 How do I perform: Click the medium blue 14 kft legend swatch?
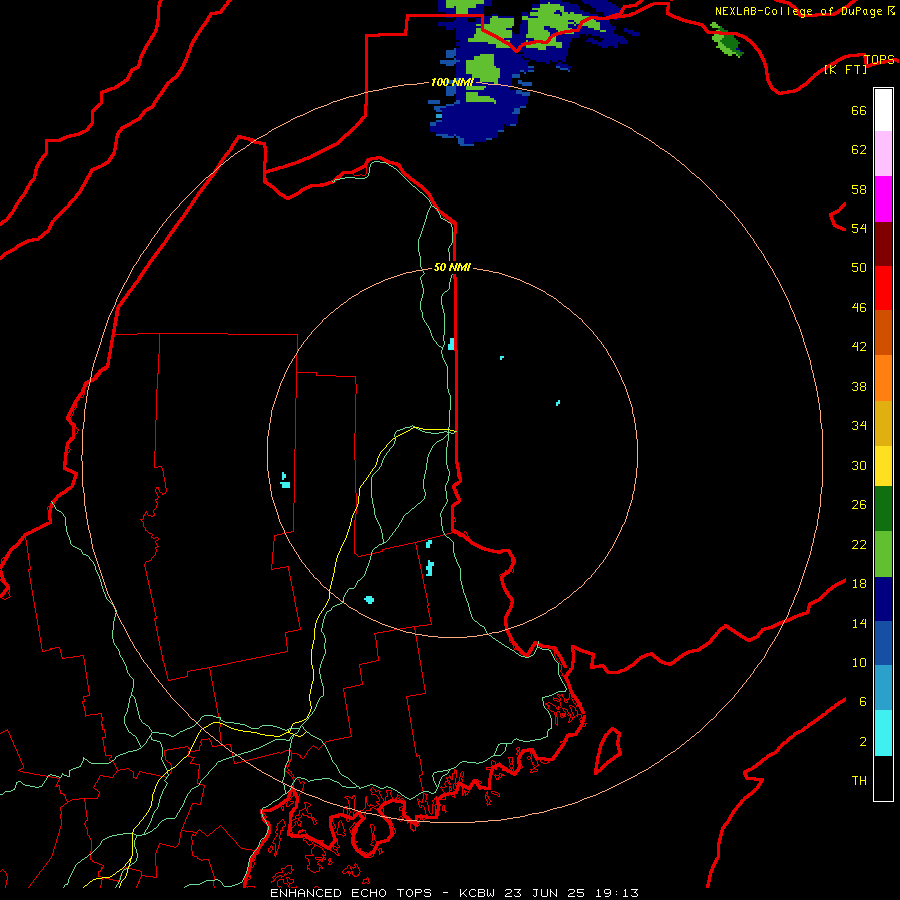coord(883,643)
